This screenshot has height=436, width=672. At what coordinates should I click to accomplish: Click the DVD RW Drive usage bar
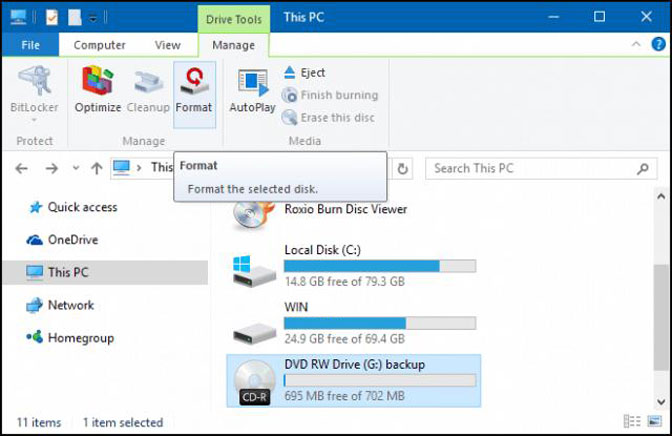tap(380, 380)
